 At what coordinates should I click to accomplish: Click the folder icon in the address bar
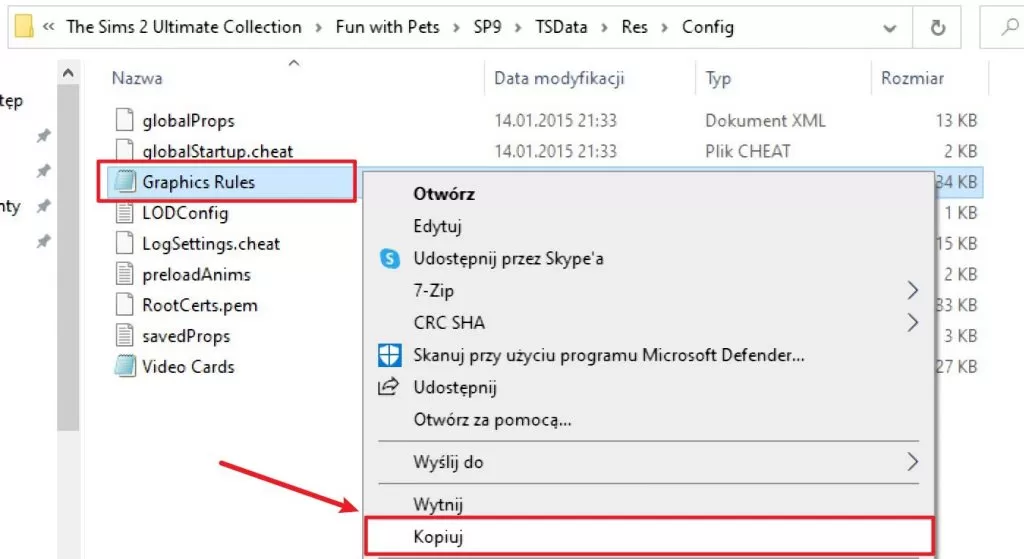(24, 27)
